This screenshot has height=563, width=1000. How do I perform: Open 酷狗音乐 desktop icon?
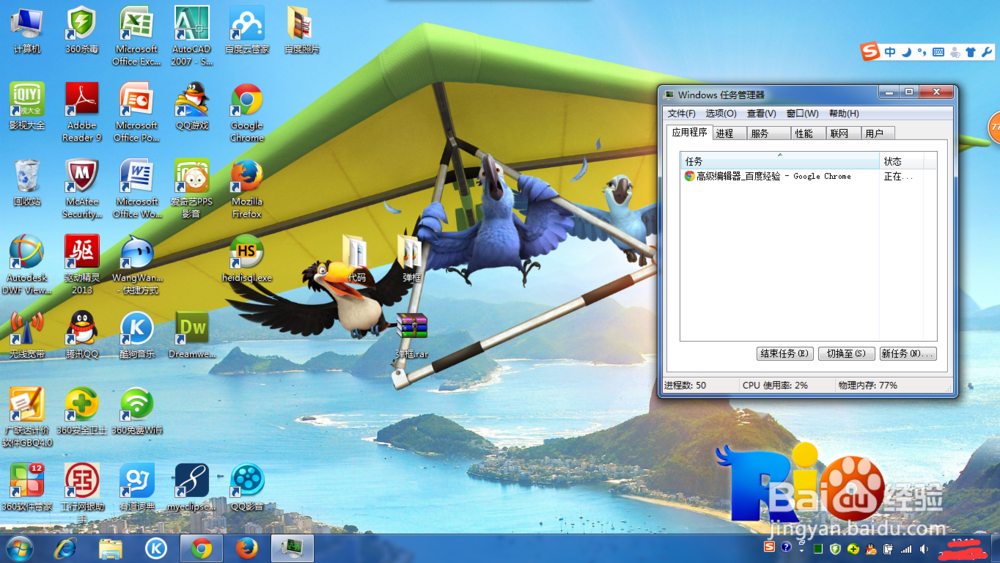[x=136, y=335]
